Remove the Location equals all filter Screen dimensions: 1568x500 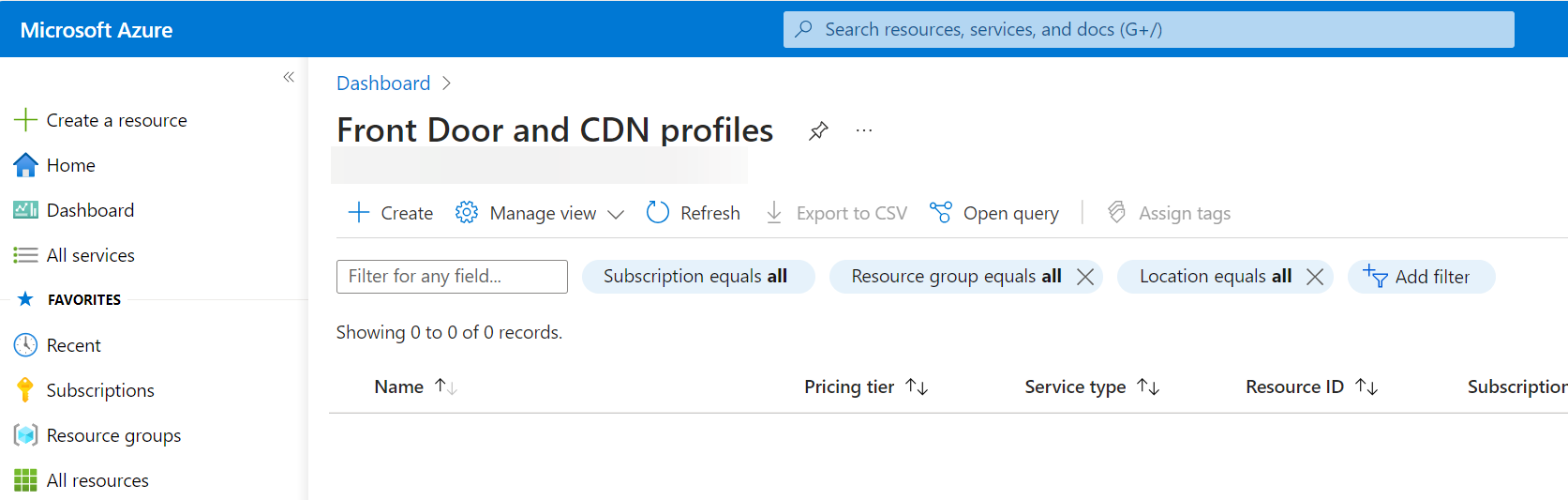click(x=1315, y=277)
